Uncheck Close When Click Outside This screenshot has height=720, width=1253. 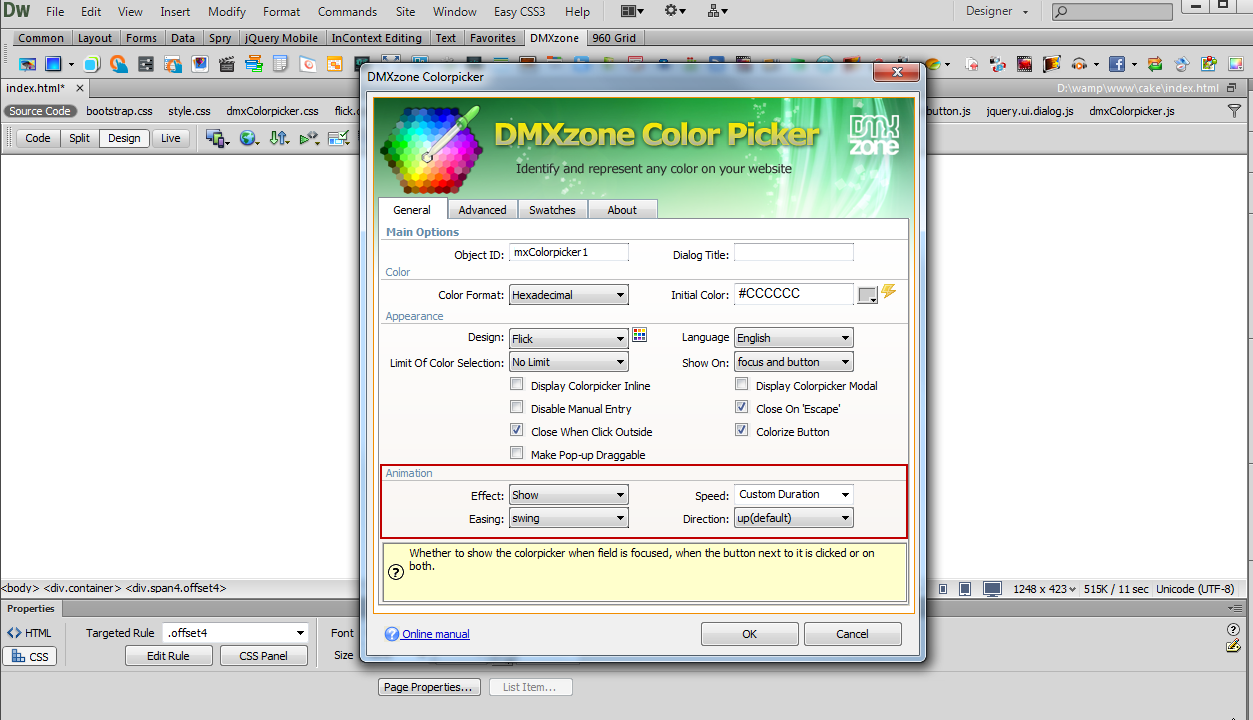(517, 430)
